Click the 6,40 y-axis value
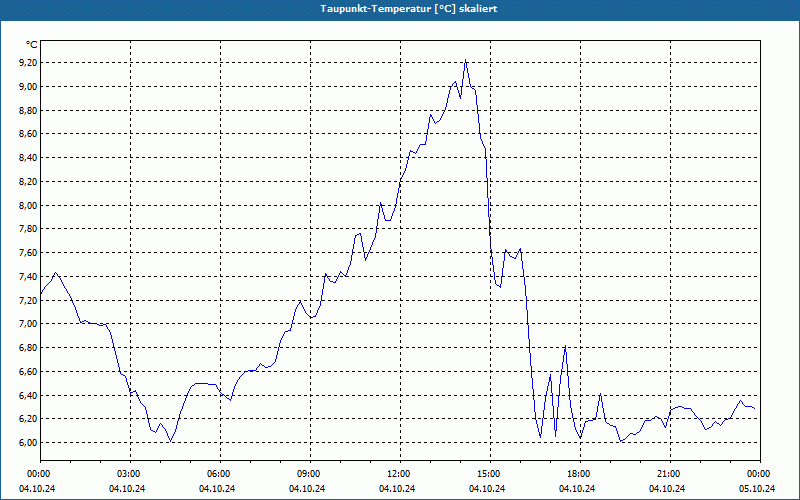Viewport: 800px width, 500px height. click(x=28, y=395)
